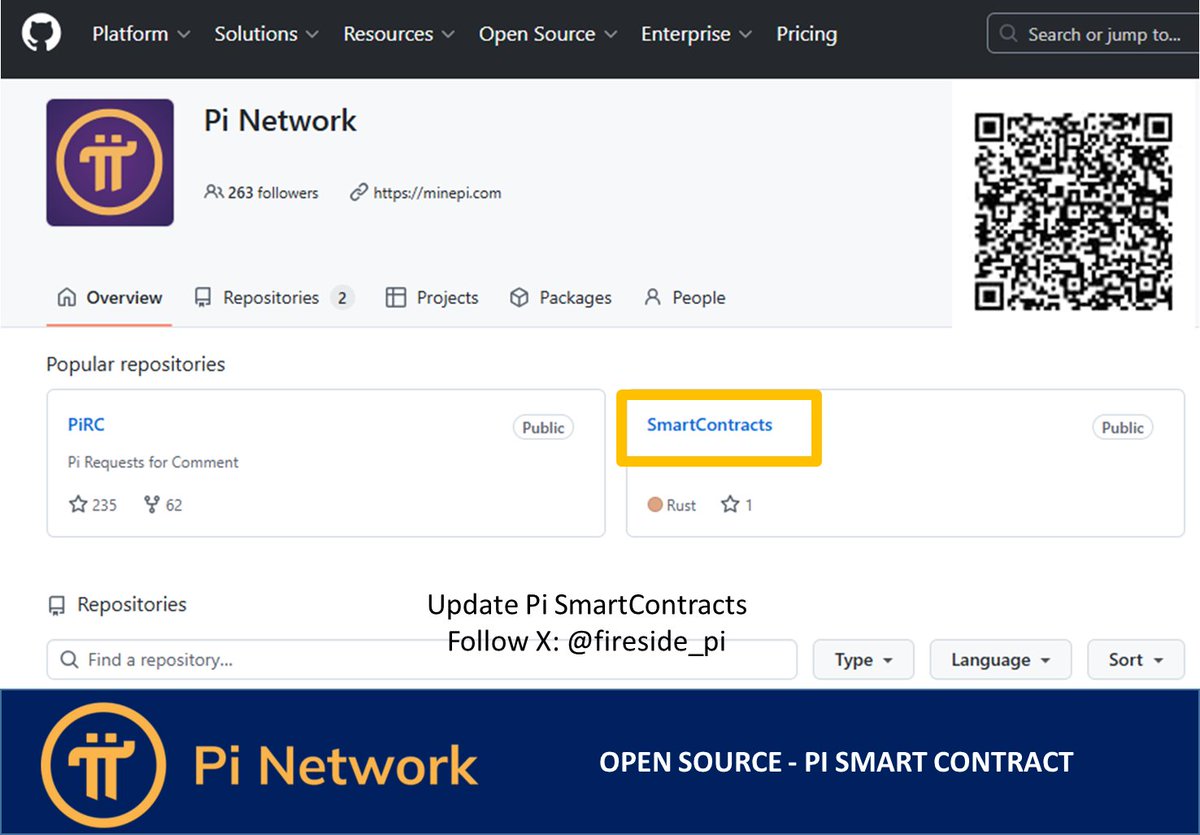Click the Find a repository search field
The height and width of the screenshot is (835, 1200).
coord(420,659)
